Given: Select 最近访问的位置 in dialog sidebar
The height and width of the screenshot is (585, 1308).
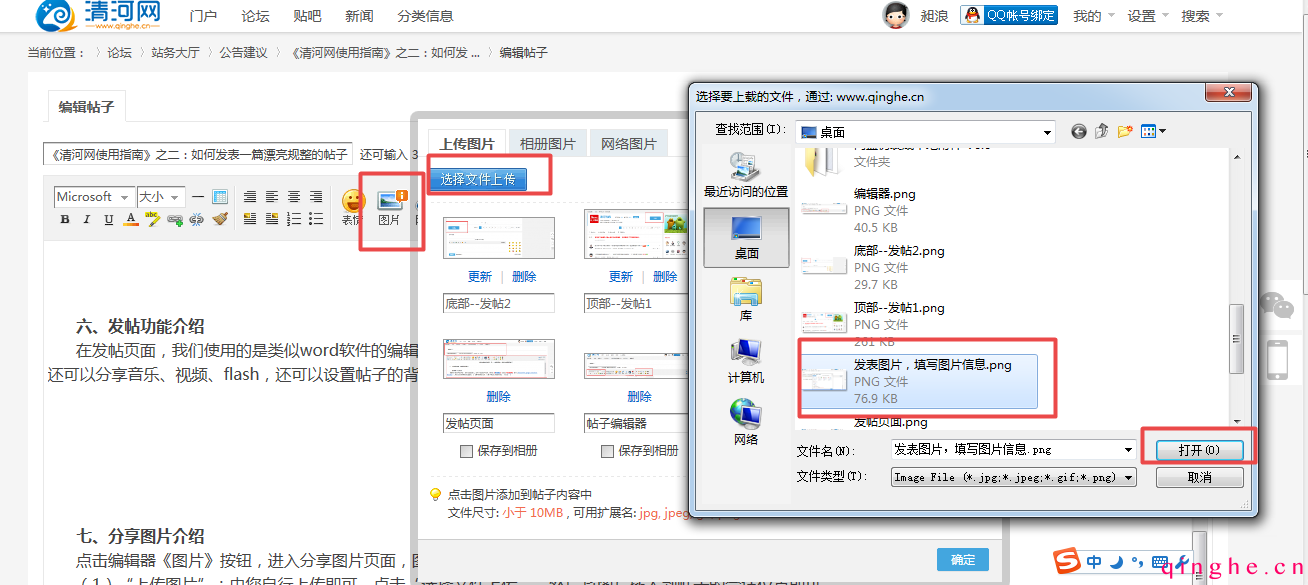Looking at the screenshot, I should click(745, 175).
